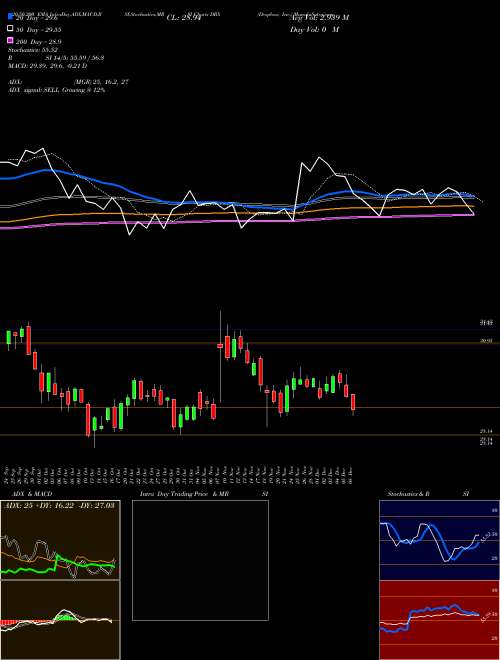Select the '50 Day - 29.55' label
This screenshot has height=660, width=500.
click(x=39, y=29)
